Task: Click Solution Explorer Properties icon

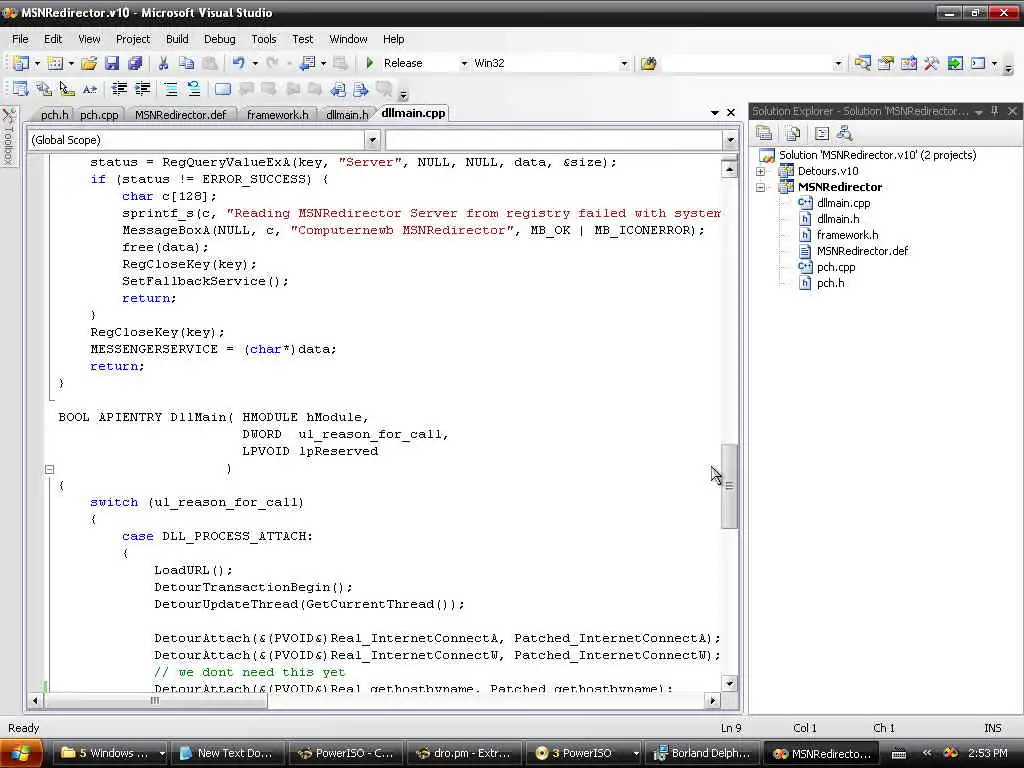Action: [x=764, y=134]
